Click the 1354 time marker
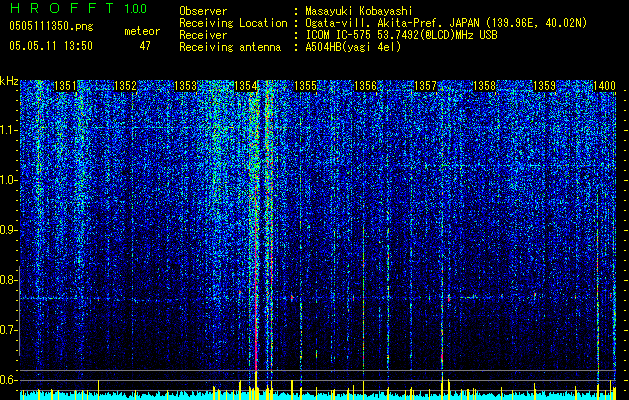The height and width of the screenshot is (400, 629). click(246, 86)
